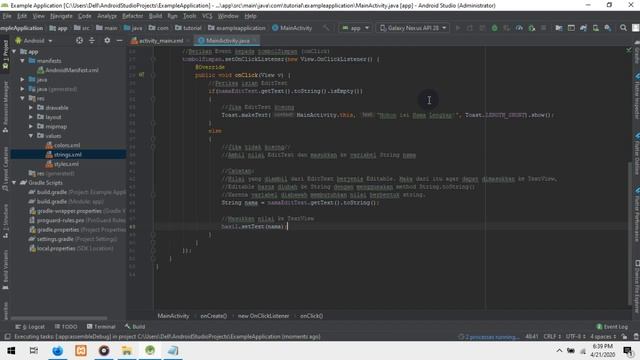Viewport: 640px width, 360px height.
Task: Open Firefox from the taskbar
Action: coord(58,351)
